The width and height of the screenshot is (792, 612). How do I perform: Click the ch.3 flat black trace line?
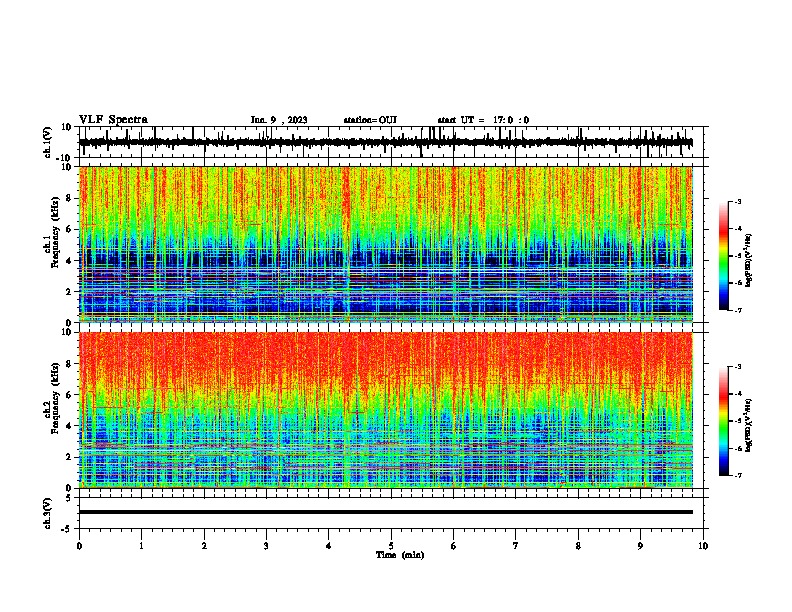[386, 512]
